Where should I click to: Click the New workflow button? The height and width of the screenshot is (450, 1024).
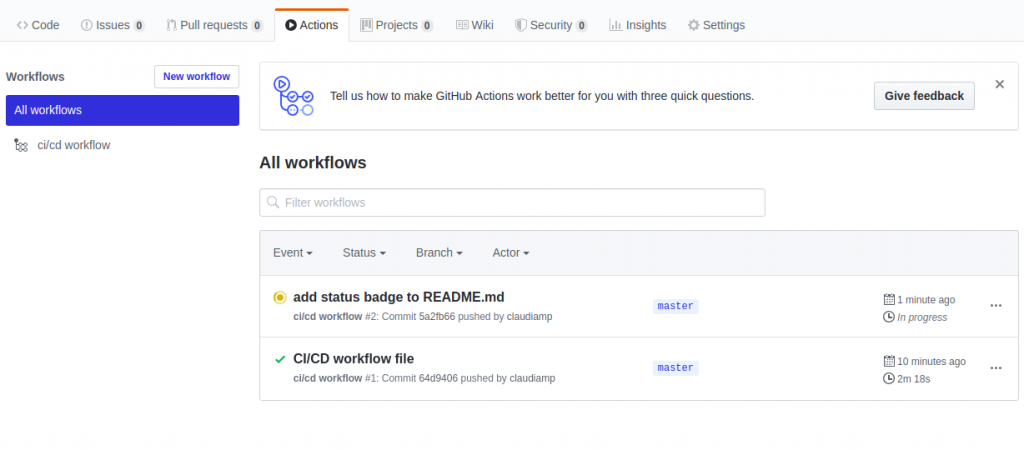[197, 76]
